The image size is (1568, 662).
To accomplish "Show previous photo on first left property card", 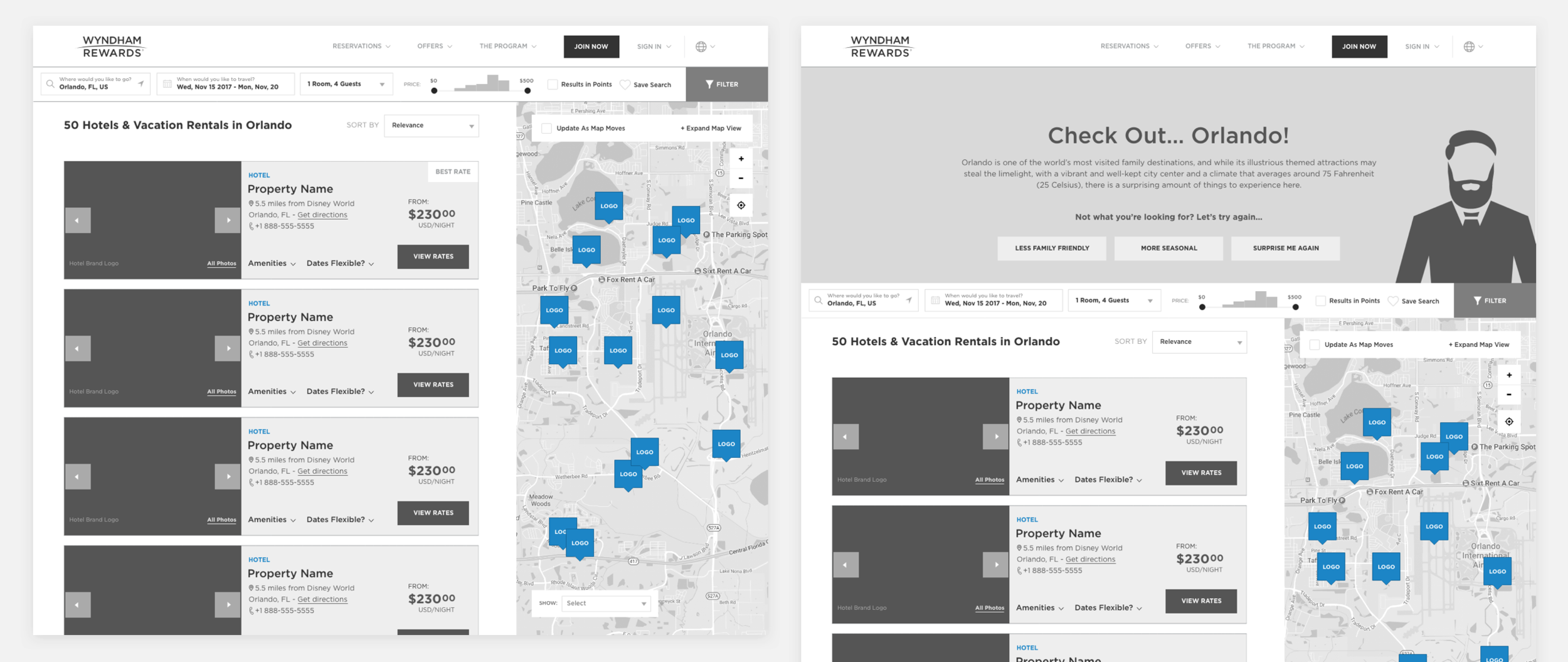I will pos(78,220).
